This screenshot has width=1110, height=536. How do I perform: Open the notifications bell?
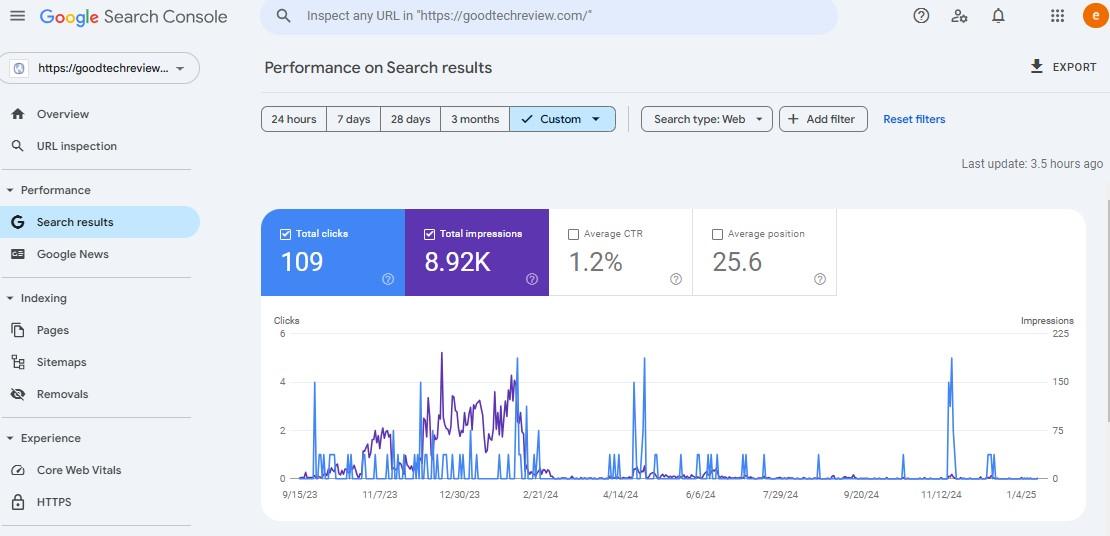[998, 16]
